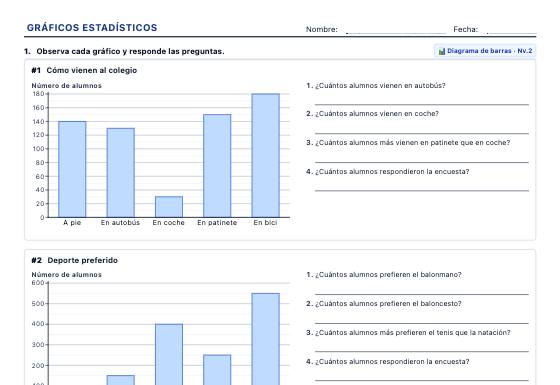Click the answer line under chart 1 encuesta question
Viewport: 560px width, 385px height.
pyautogui.click(x=422, y=191)
